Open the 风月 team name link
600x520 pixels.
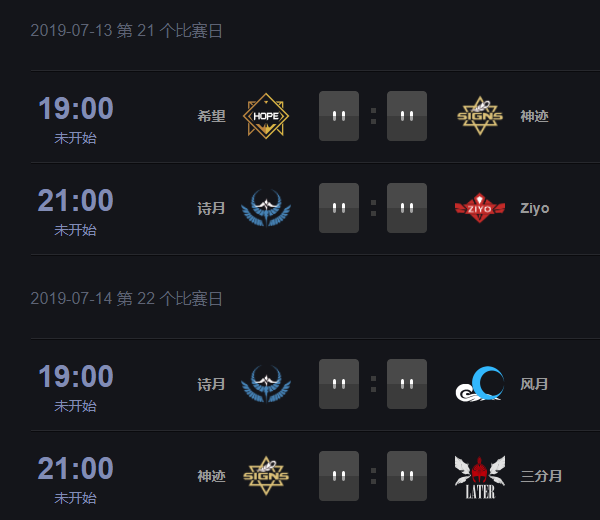click(535, 384)
